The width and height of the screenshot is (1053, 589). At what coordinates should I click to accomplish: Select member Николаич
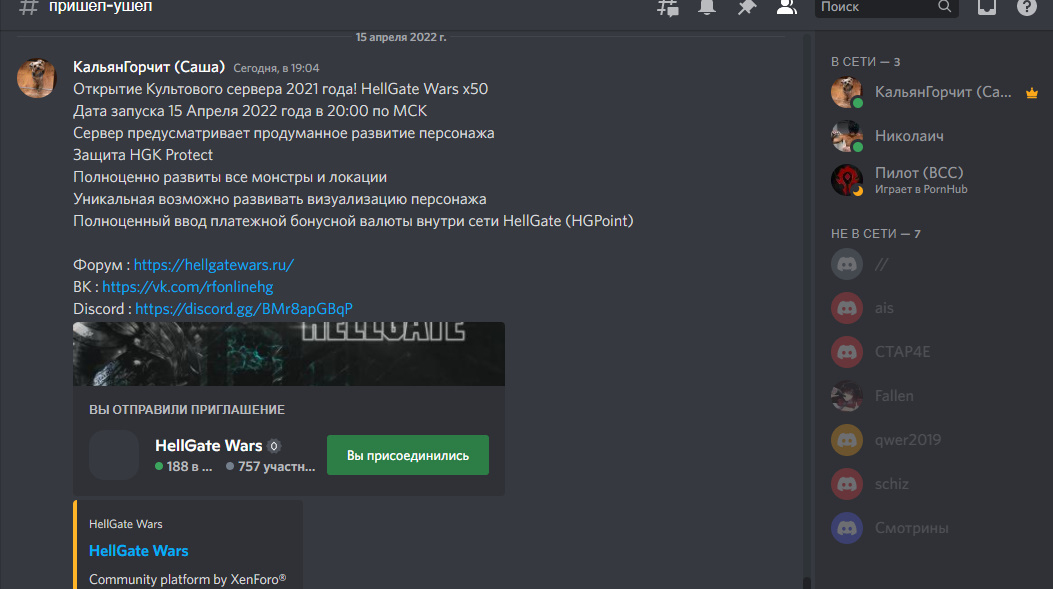click(x=934, y=136)
